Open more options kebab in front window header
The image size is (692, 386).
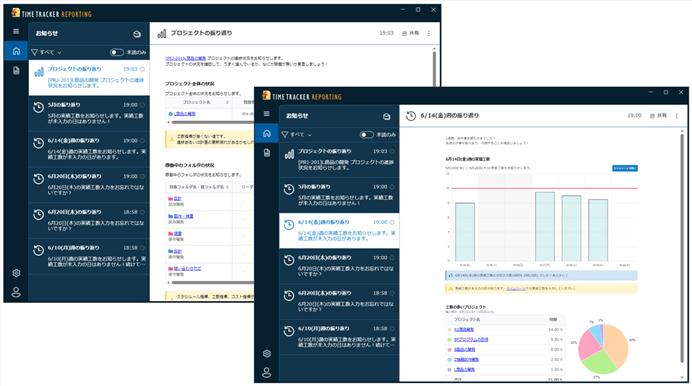click(x=677, y=116)
